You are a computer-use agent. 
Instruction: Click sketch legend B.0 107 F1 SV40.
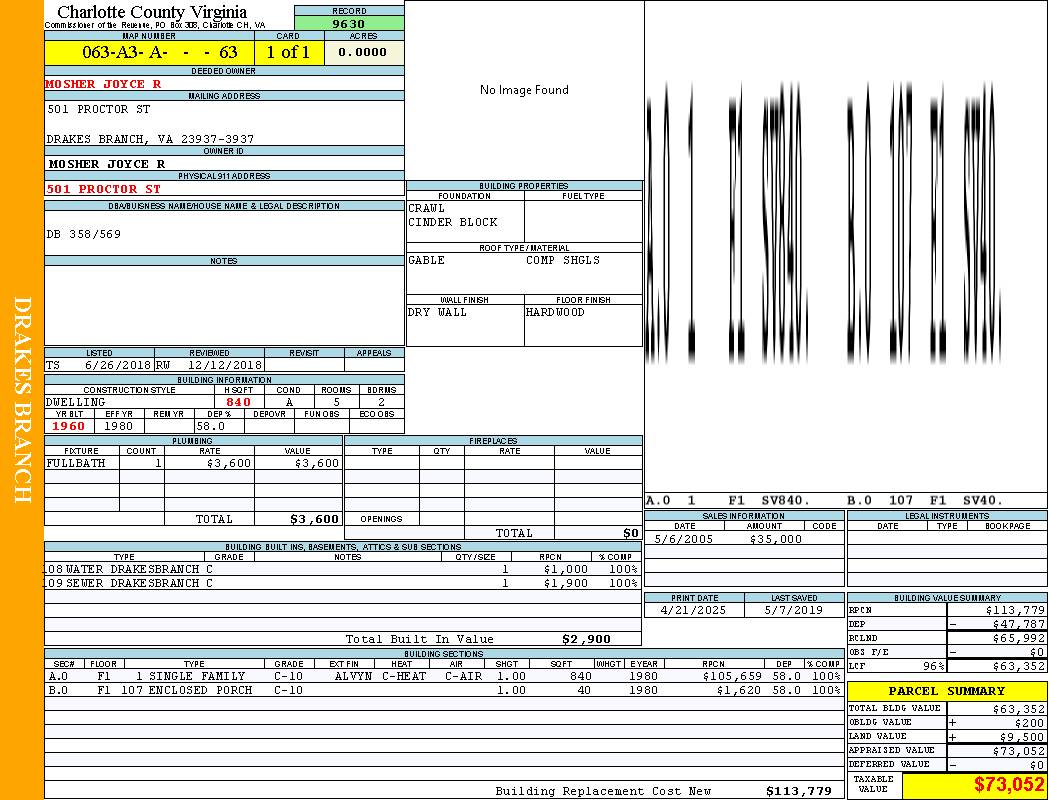(925, 499)
